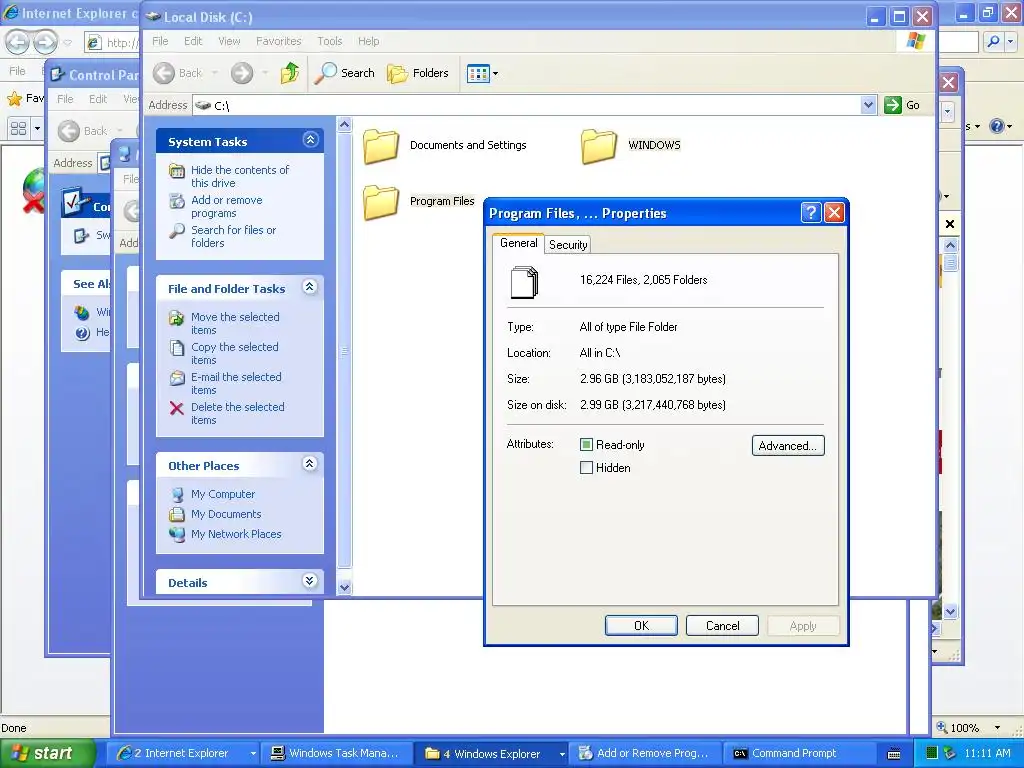Toggle the Read-only attribute checkbox

(x=586, y=445)
